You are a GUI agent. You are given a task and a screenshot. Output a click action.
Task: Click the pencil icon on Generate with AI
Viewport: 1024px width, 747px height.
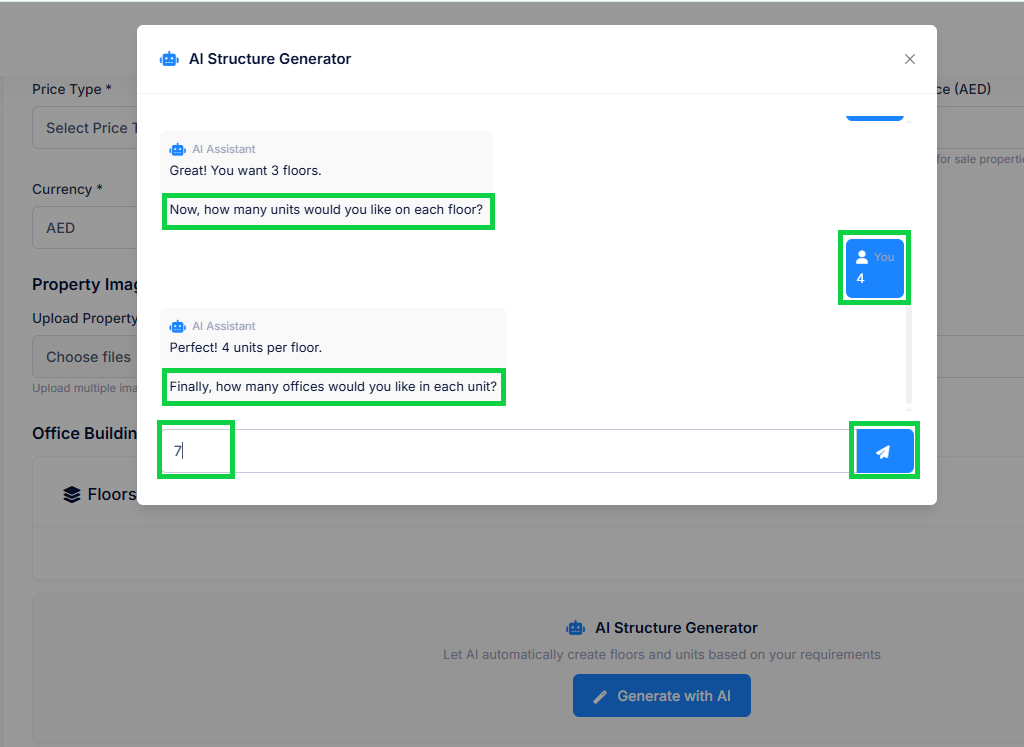(600, 696)
